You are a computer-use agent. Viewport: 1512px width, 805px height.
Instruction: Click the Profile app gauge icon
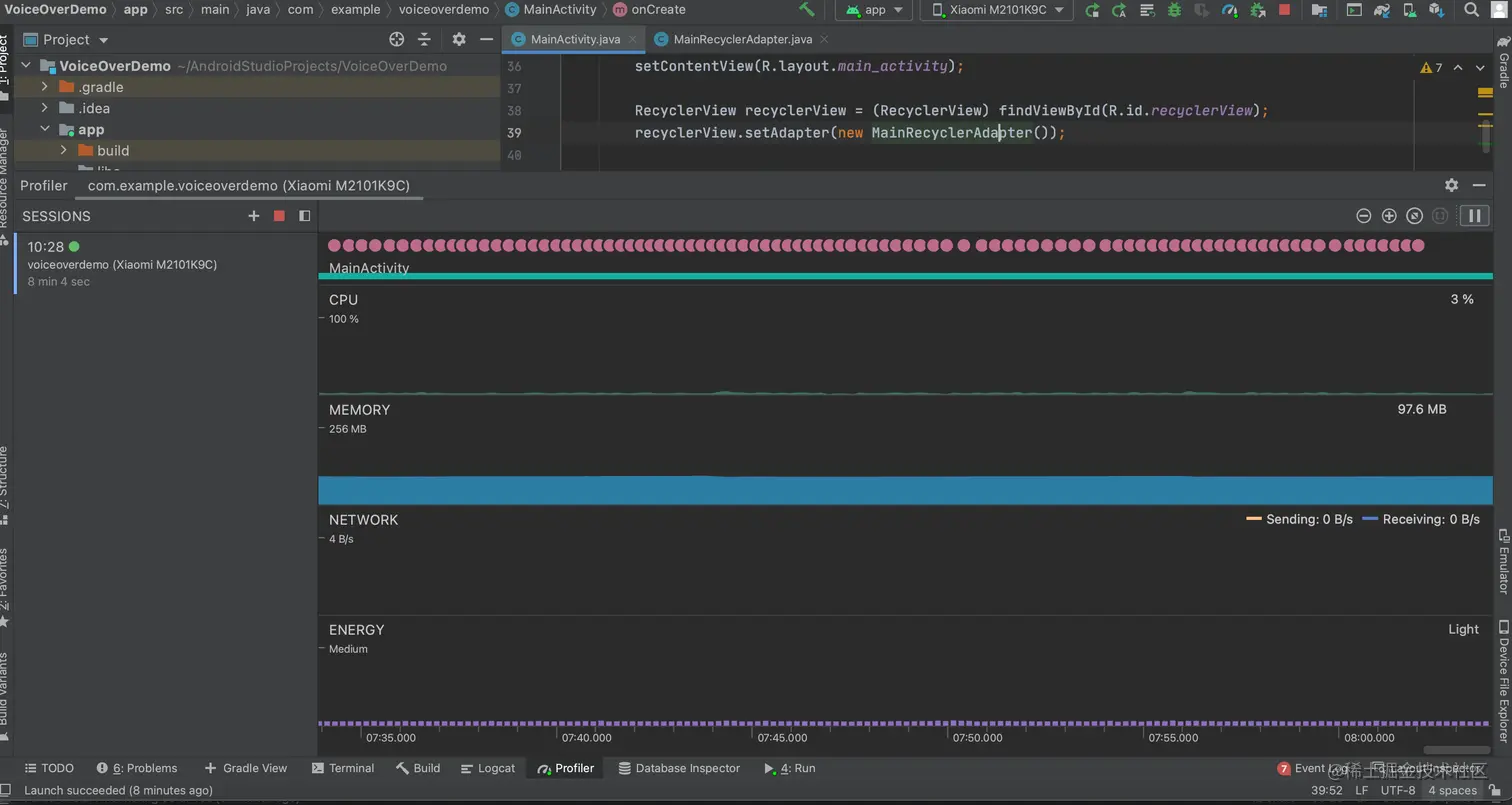click(x=1229, y=10)
